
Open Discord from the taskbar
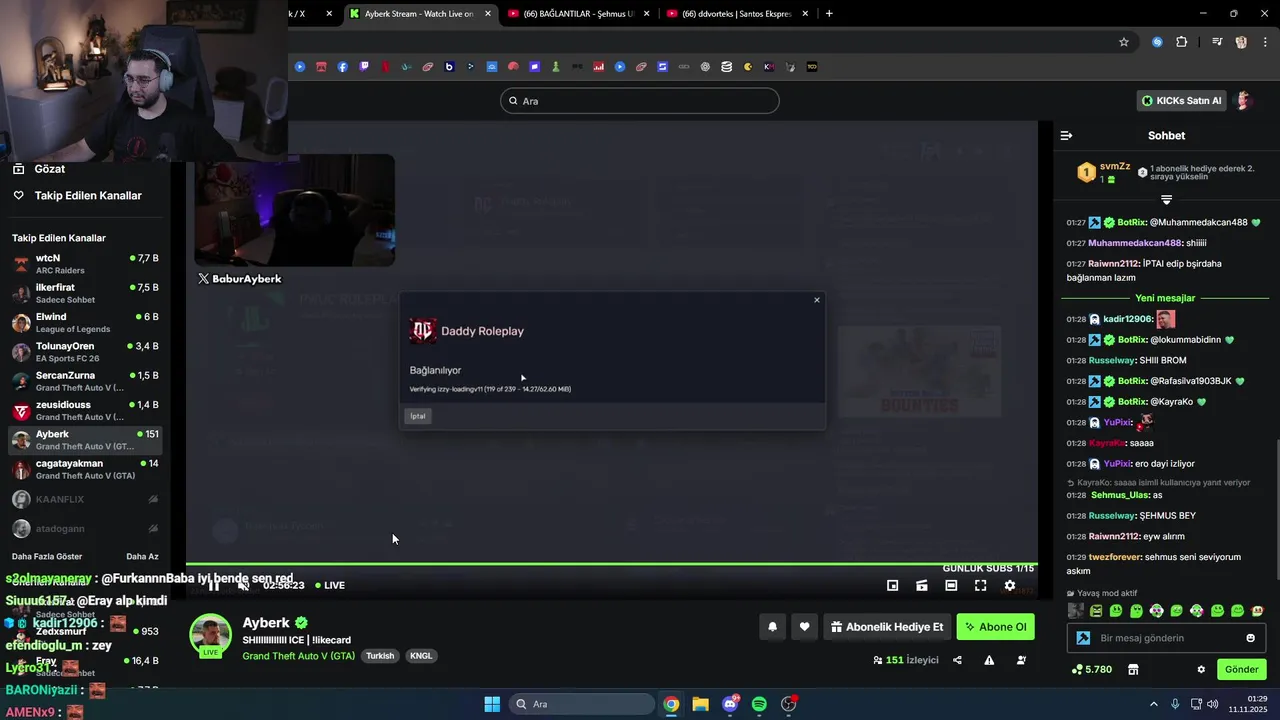click(x=730, y=704)
